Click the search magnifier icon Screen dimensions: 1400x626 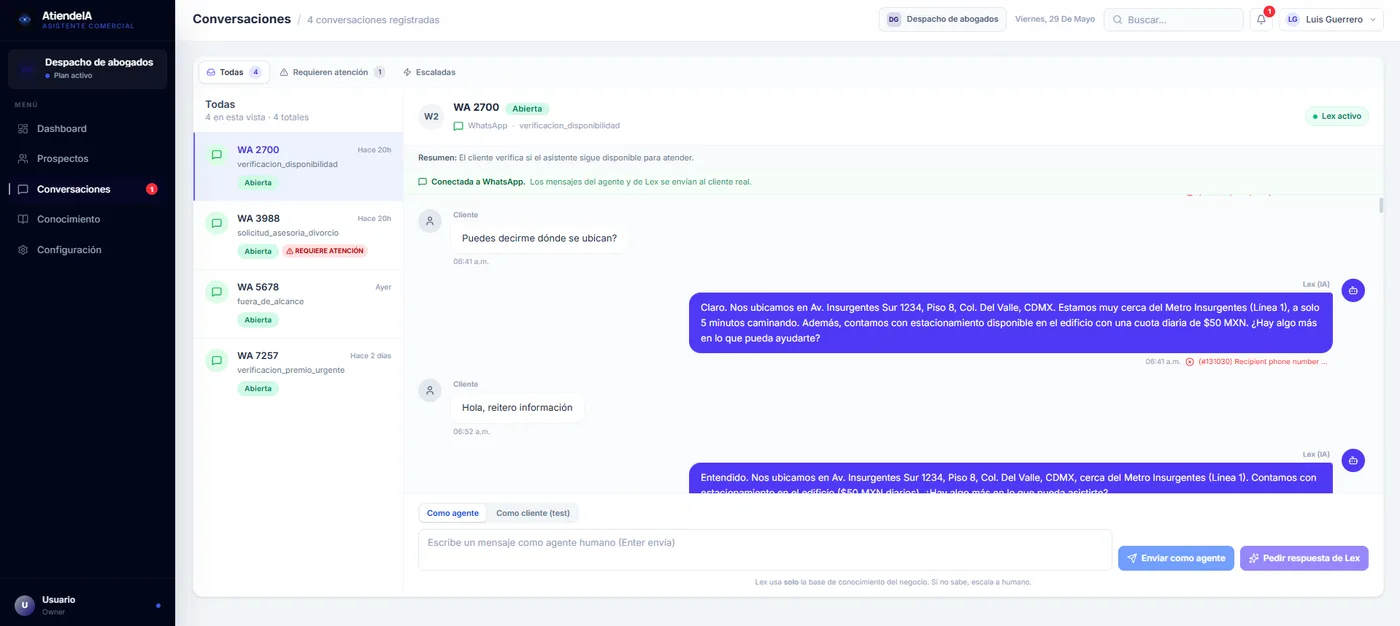tap(1117, 19)
